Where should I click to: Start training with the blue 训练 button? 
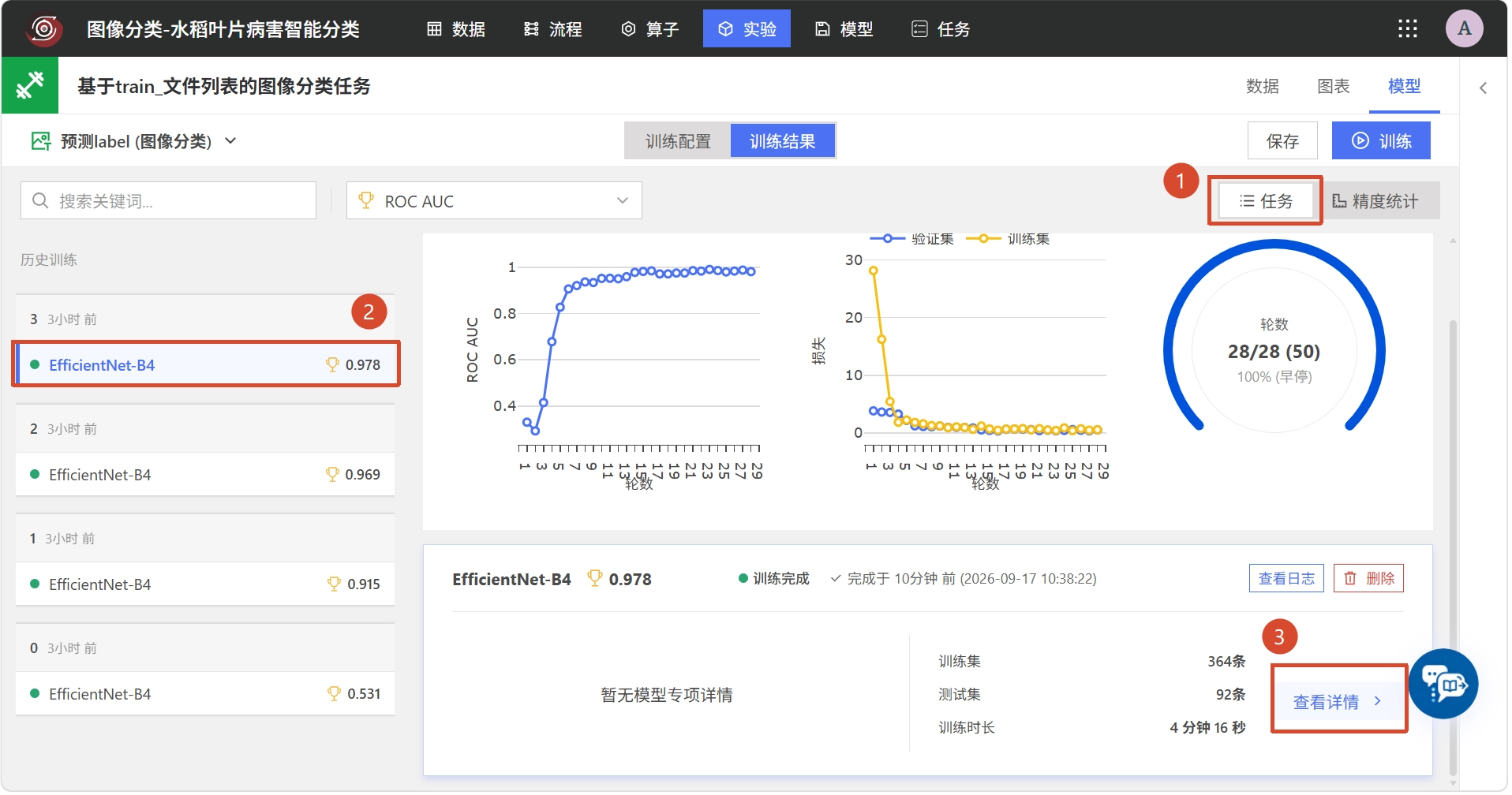click(1381, 140)
